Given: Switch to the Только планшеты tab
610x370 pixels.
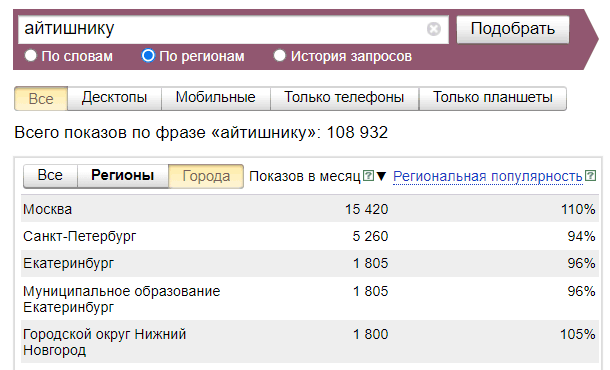Looking at the screenshot, I should (493, 98).
